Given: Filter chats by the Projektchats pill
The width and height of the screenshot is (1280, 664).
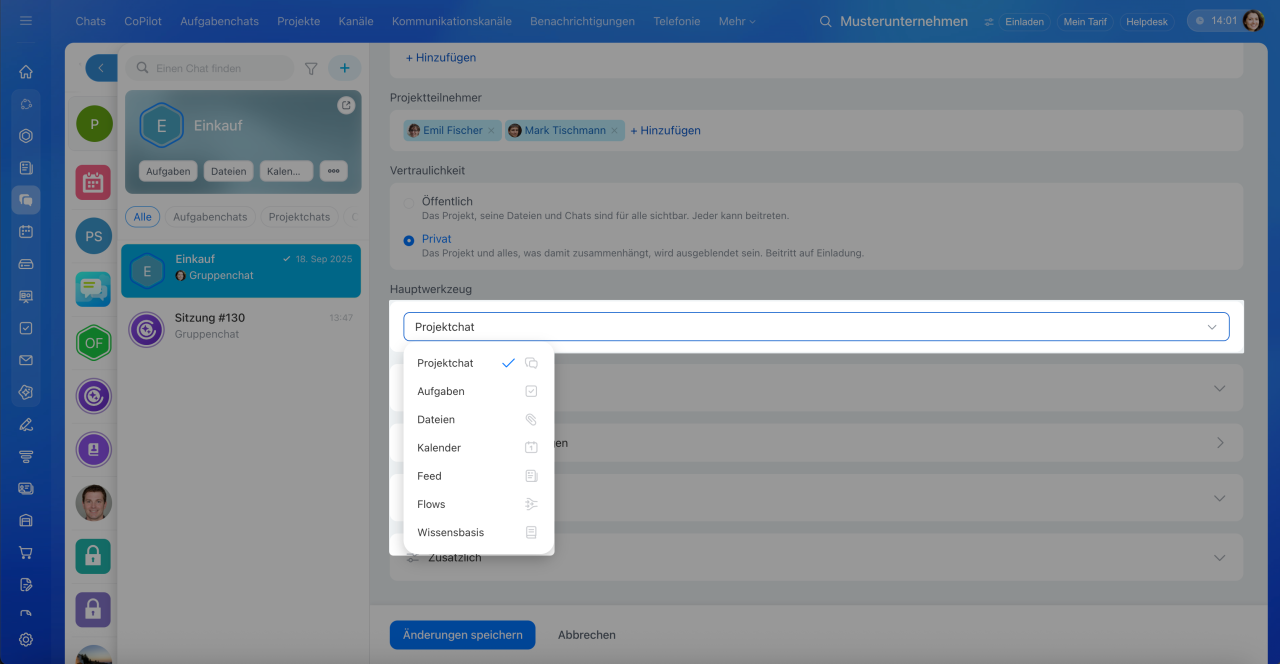Looking at the screenshot, I should (299, 216).
